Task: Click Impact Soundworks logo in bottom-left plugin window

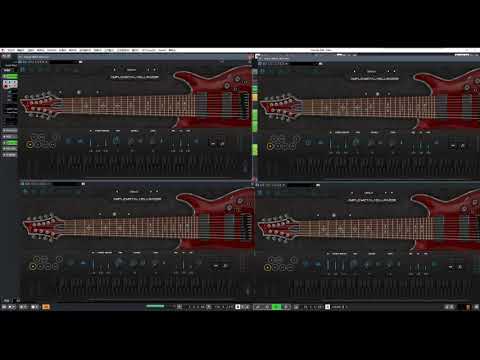Action: (x=137, y=199)
